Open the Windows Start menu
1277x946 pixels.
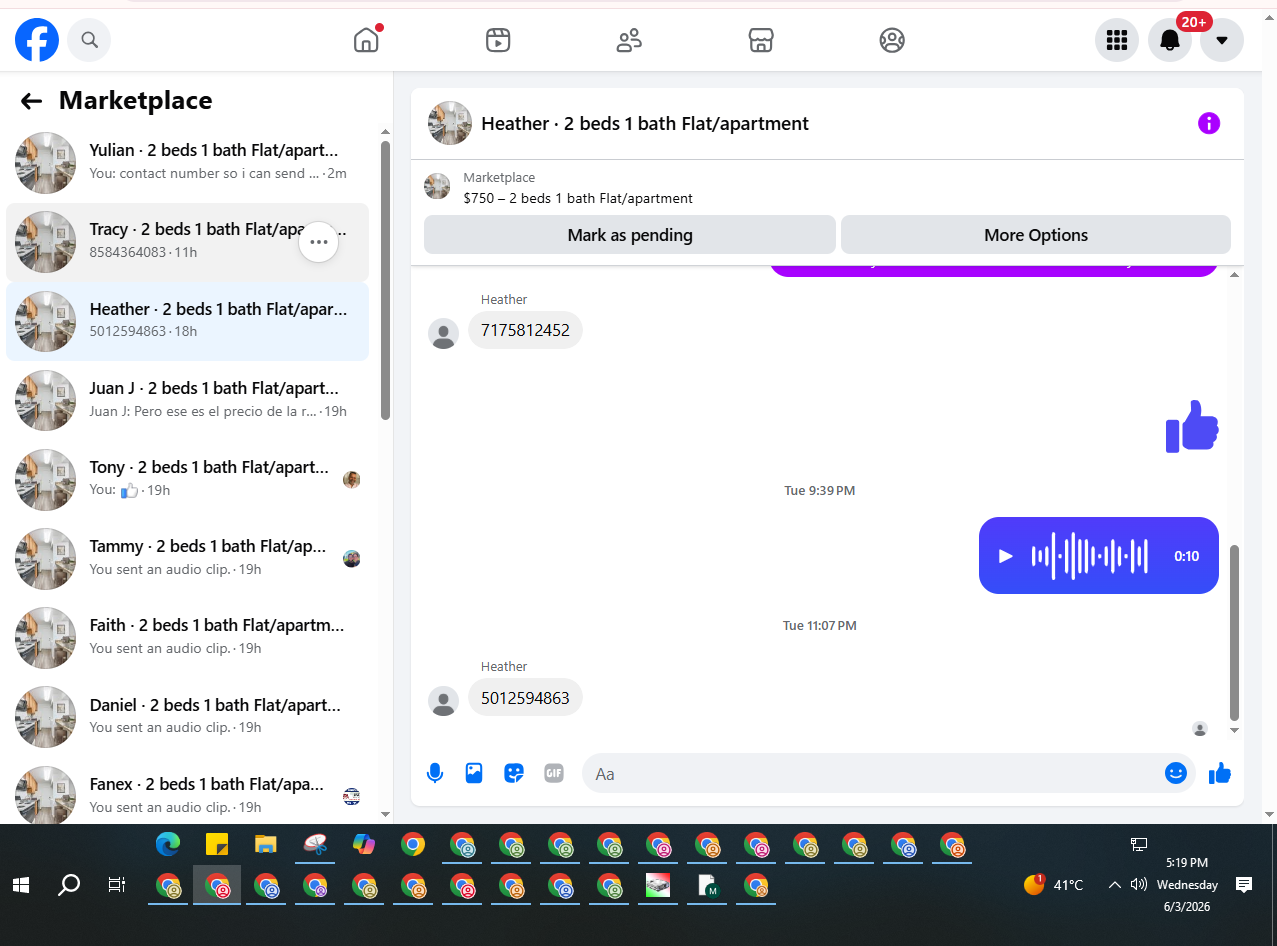pos(20,885)
